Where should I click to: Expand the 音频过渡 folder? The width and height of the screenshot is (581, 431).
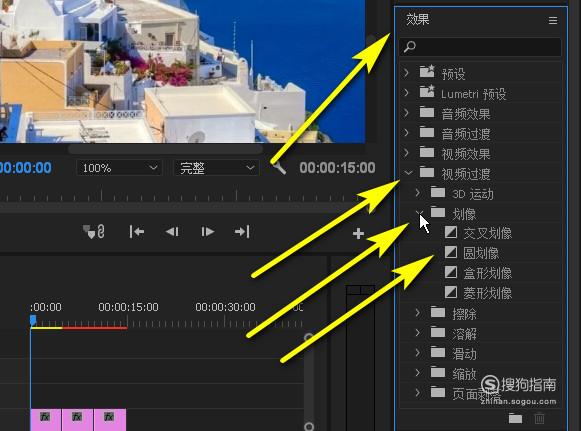406,132
